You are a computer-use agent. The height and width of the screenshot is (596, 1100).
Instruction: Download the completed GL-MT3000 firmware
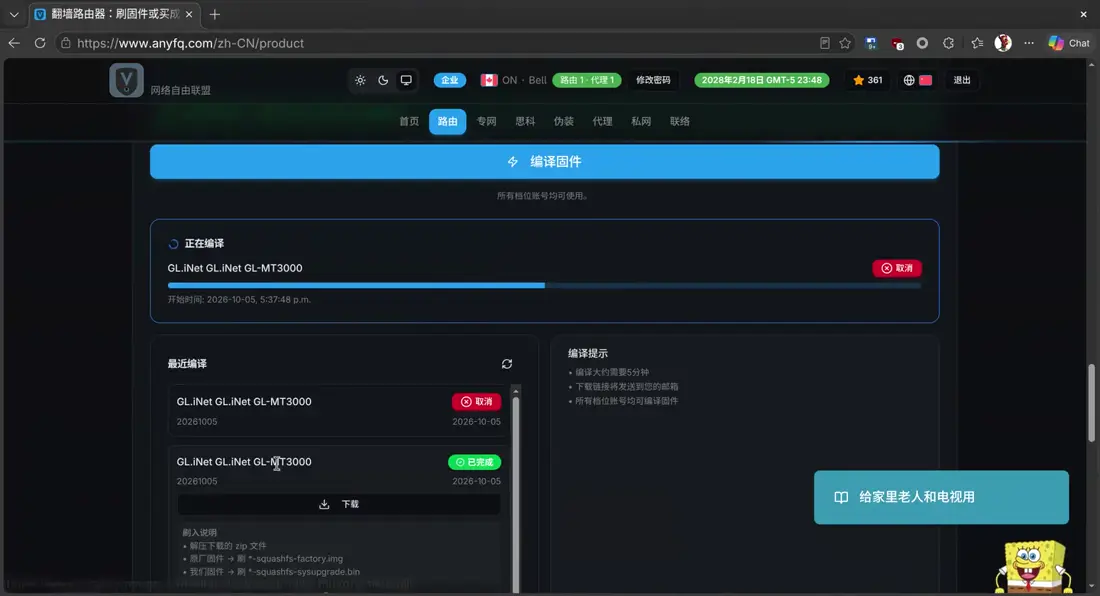(x=339, y=504)
